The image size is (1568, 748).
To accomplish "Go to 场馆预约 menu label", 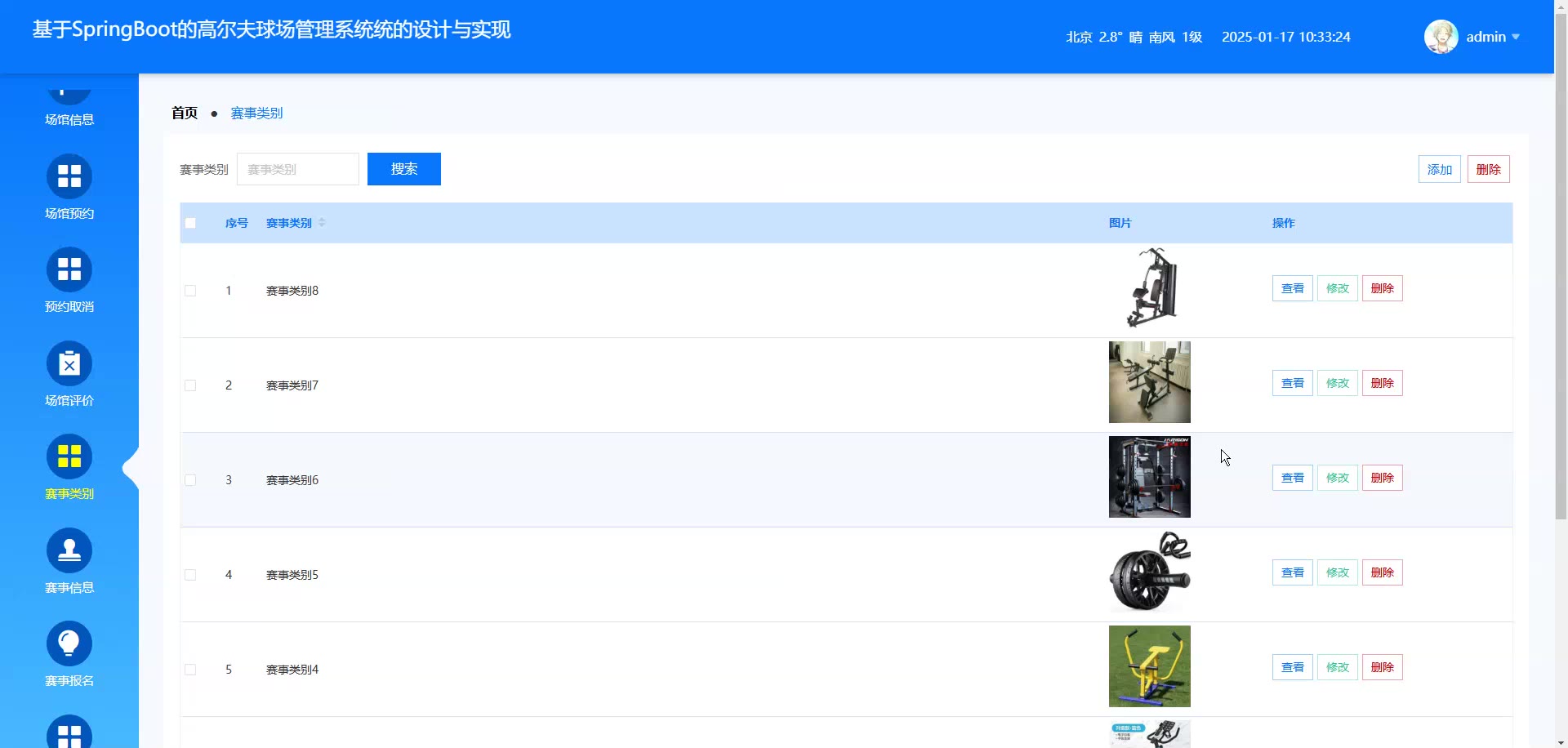I will [69, 213].
